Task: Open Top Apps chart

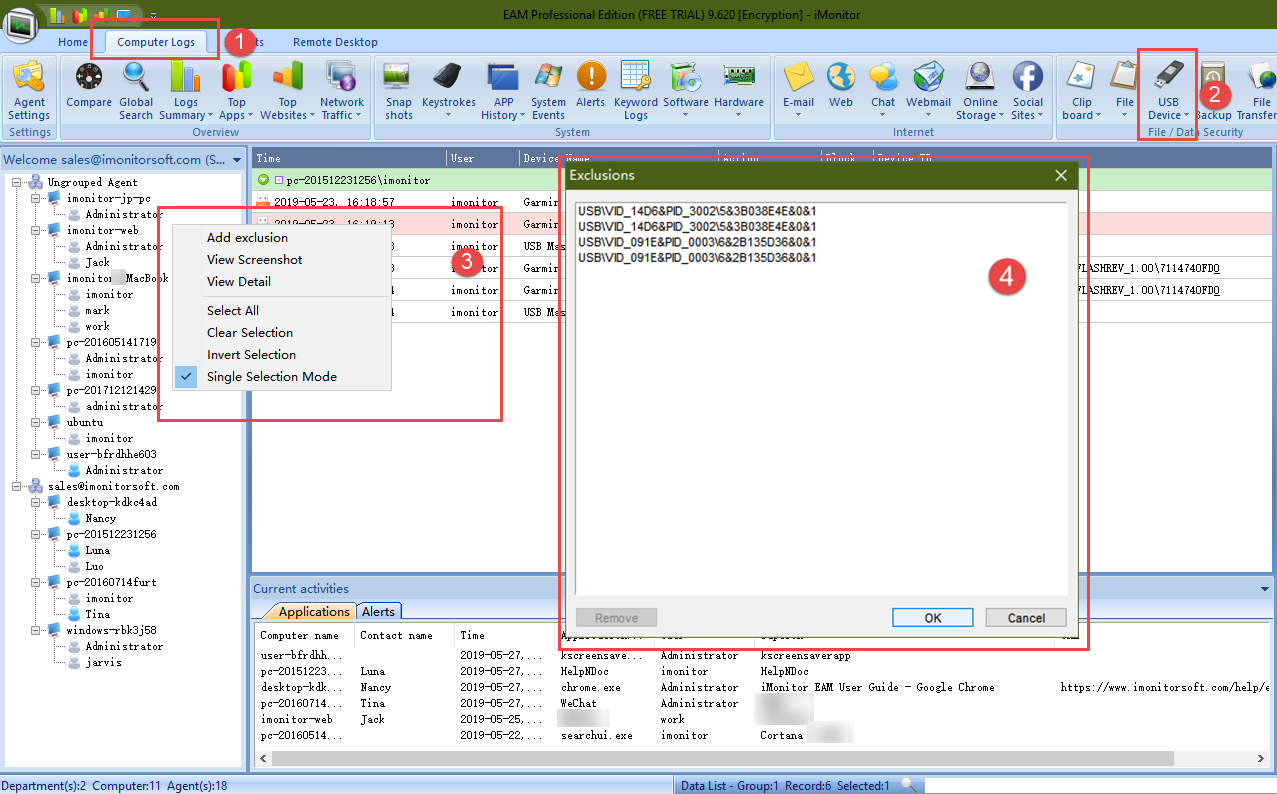Action: click(x=237, y=90)
